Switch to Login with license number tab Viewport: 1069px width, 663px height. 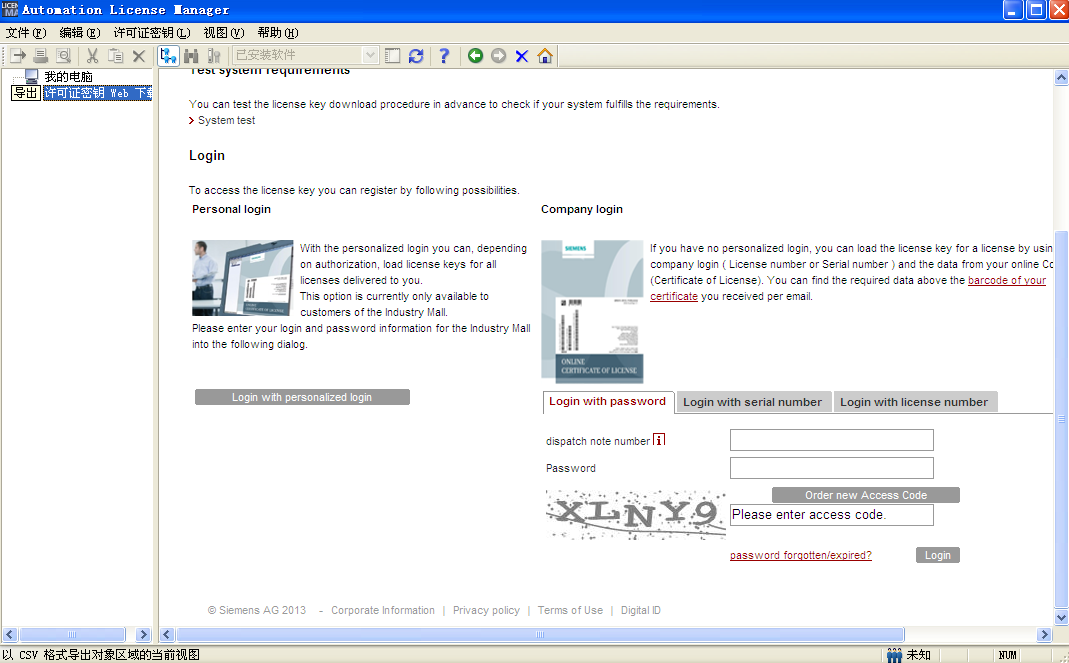click(x=914, y=402)
